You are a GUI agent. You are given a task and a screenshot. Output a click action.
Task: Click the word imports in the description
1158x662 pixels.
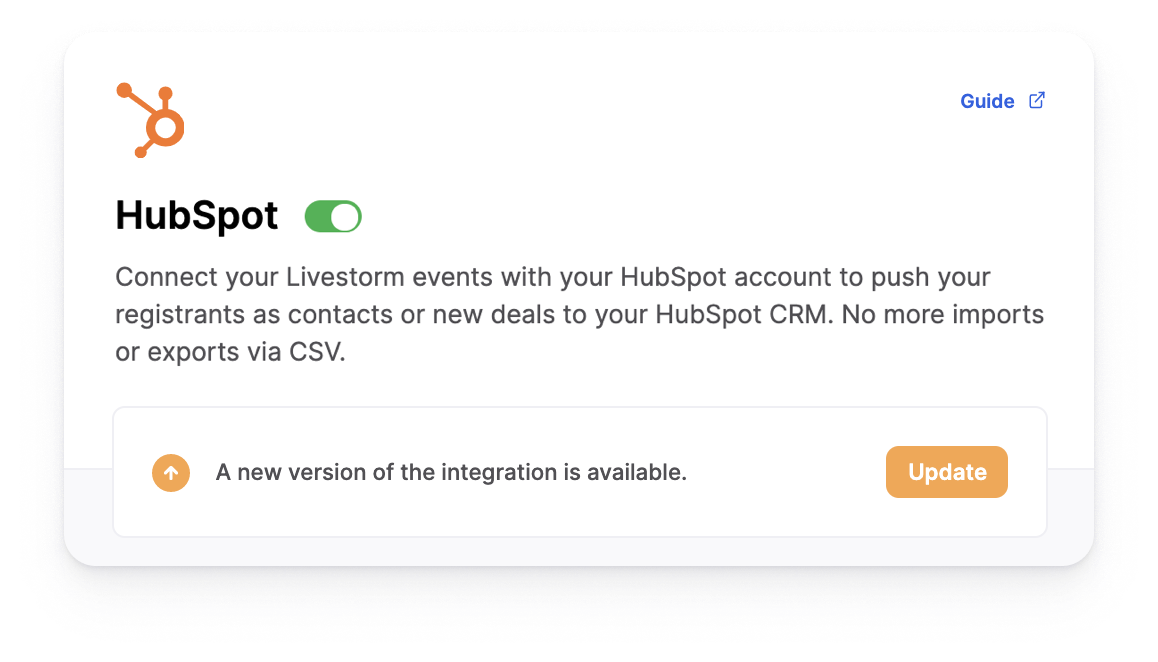click(x=998, y=315)
